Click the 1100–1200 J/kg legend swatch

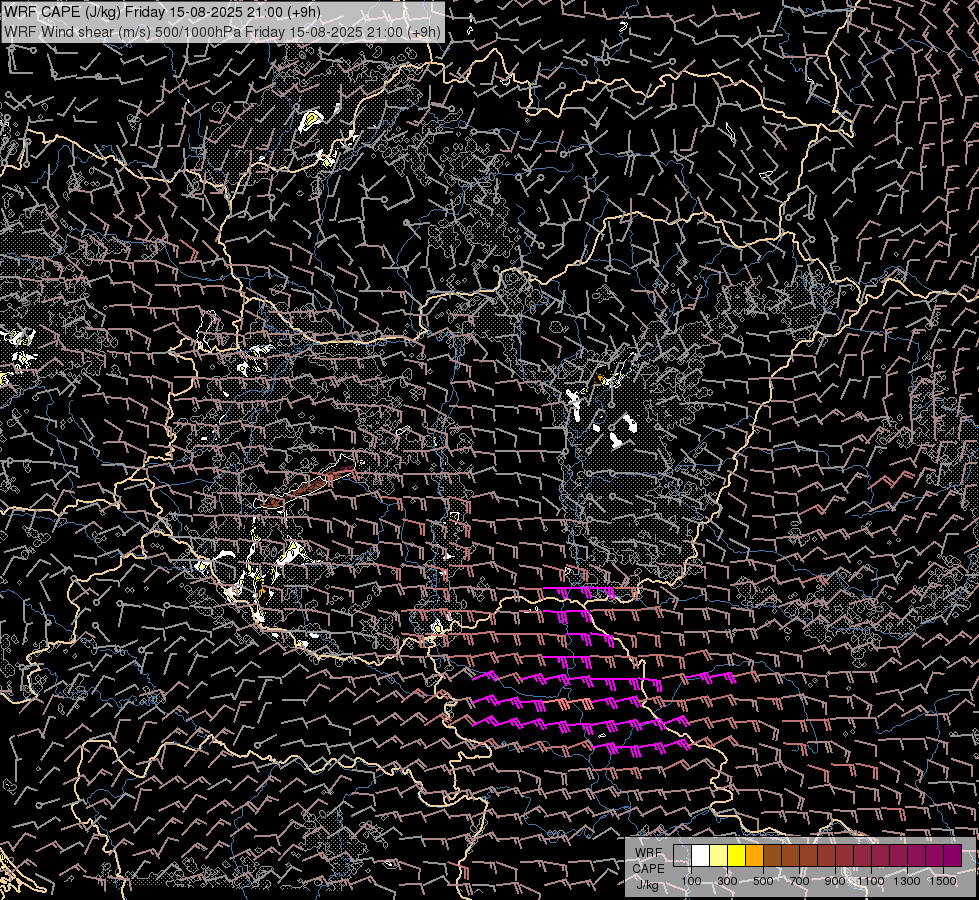[x=880, y=856]
